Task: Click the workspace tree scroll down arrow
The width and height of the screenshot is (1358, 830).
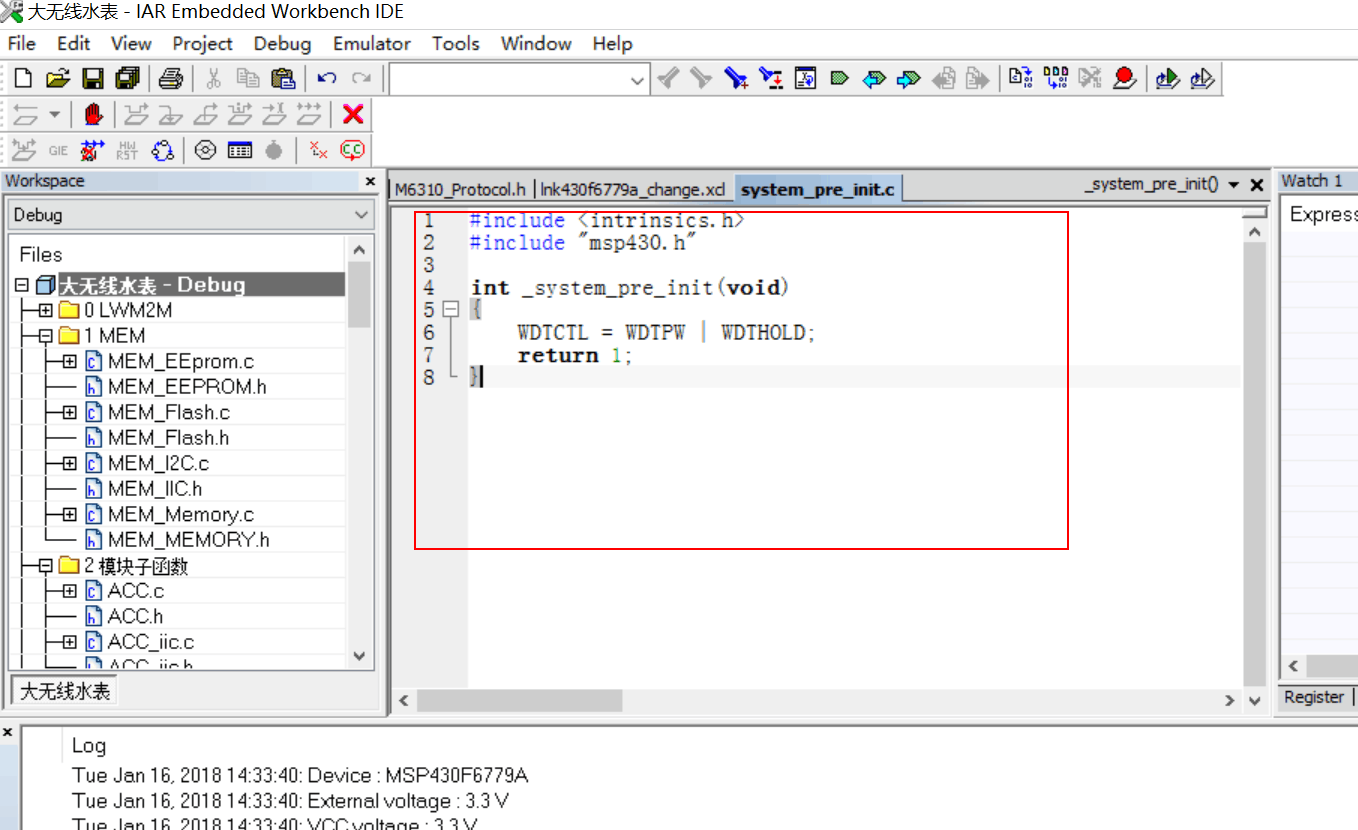Action: (360, 656)
